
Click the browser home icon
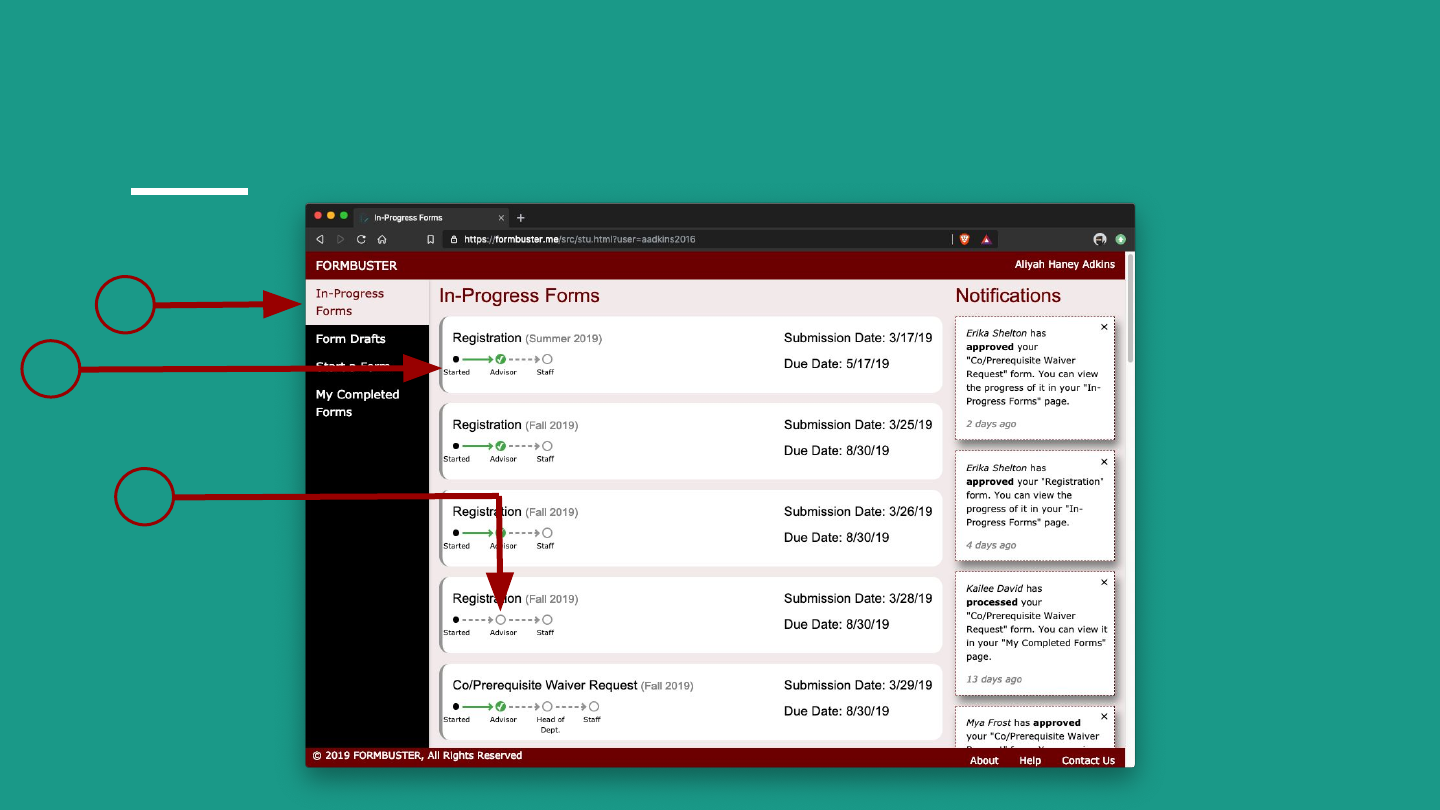(x=382, y=240)
